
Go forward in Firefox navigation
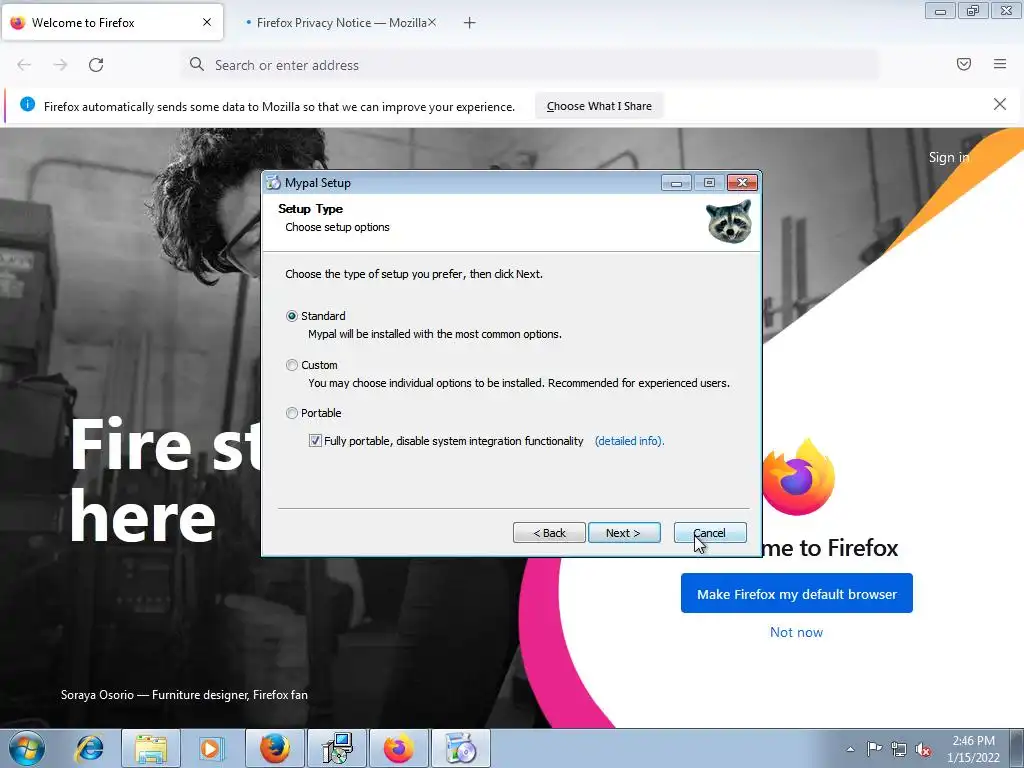pos(60,65)
